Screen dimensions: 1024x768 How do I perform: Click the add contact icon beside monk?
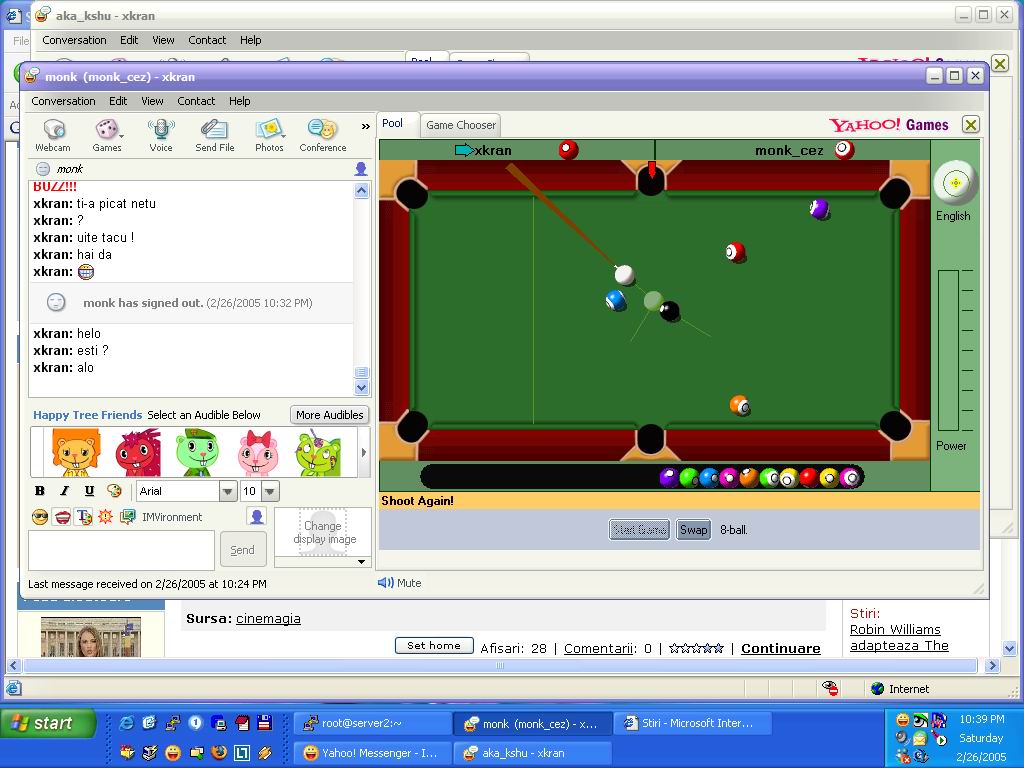[x=360, y=169]
